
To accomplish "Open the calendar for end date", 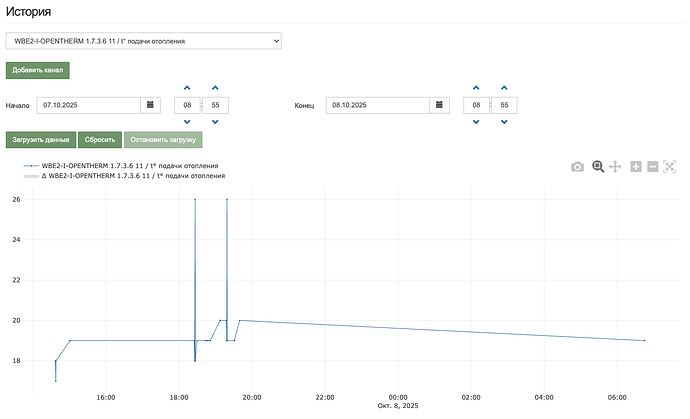I will pos(440,105).
